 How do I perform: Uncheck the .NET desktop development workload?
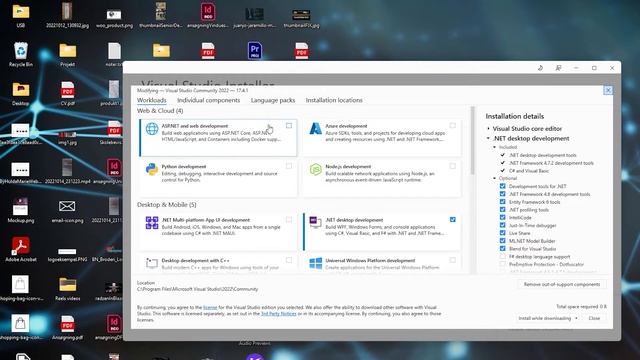click(453, 220)
